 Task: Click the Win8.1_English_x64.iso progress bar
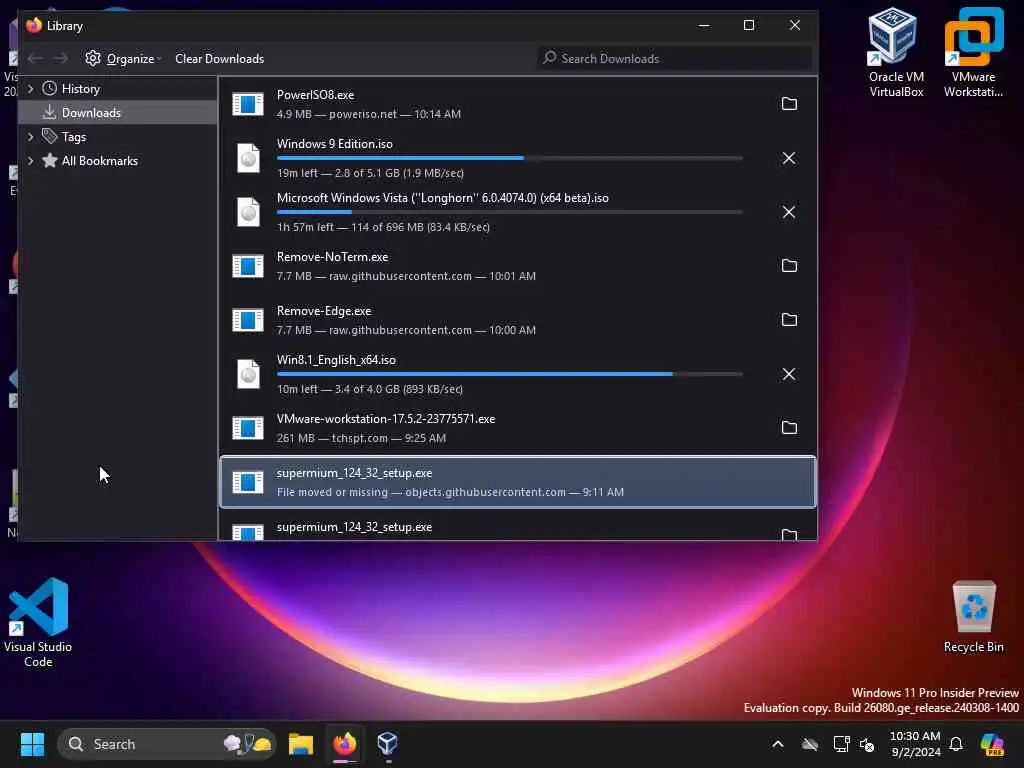pyautogui.click(x=509, y=374)
